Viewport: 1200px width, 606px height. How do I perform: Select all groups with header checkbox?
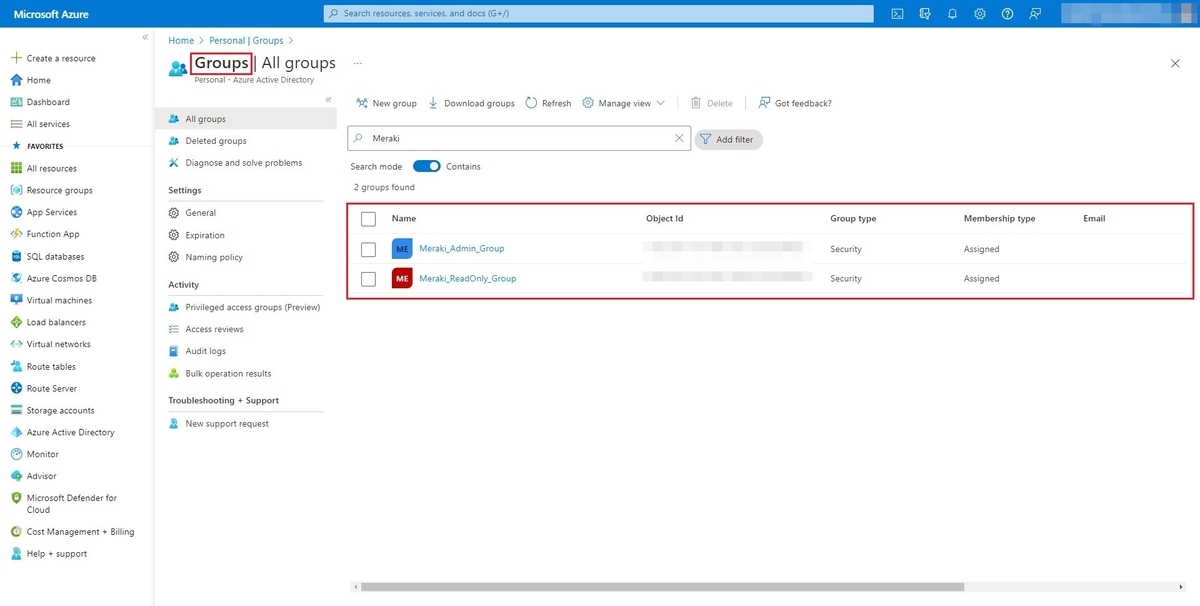point(368,218)
